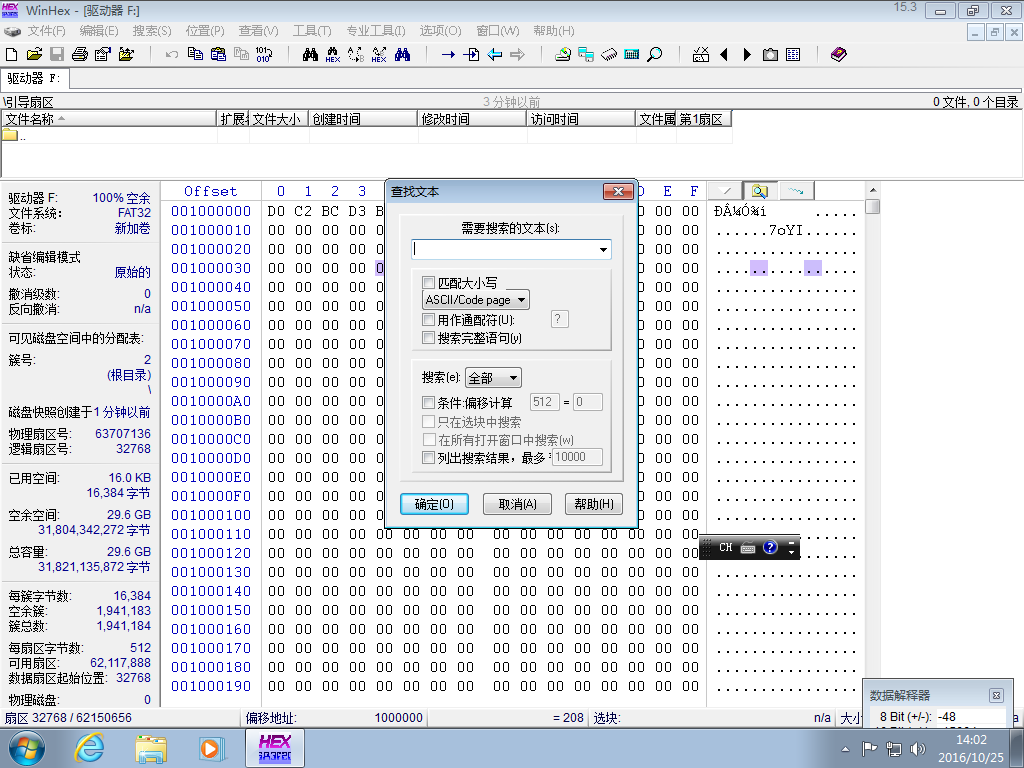Select the 驱动器 F: tab
Image resolution: width=1024 pixels, height=768 pixels.
(34, 78)
